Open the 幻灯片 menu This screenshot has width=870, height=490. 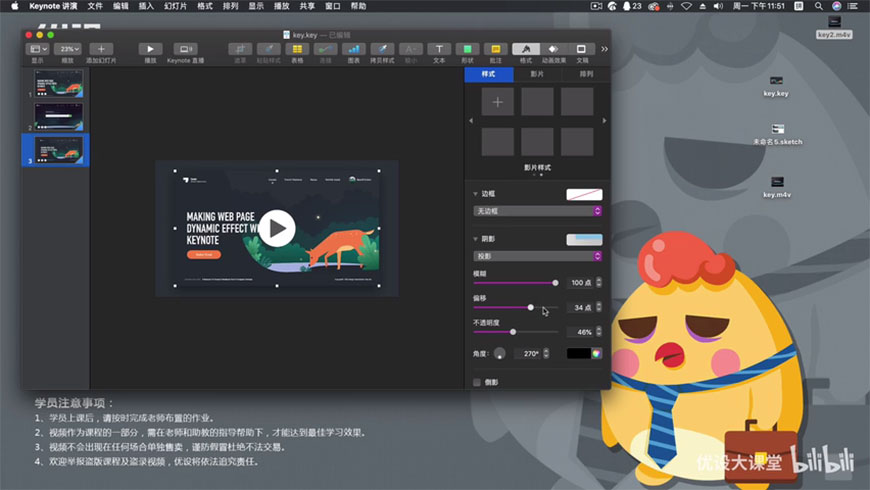(x=175, y=6)
